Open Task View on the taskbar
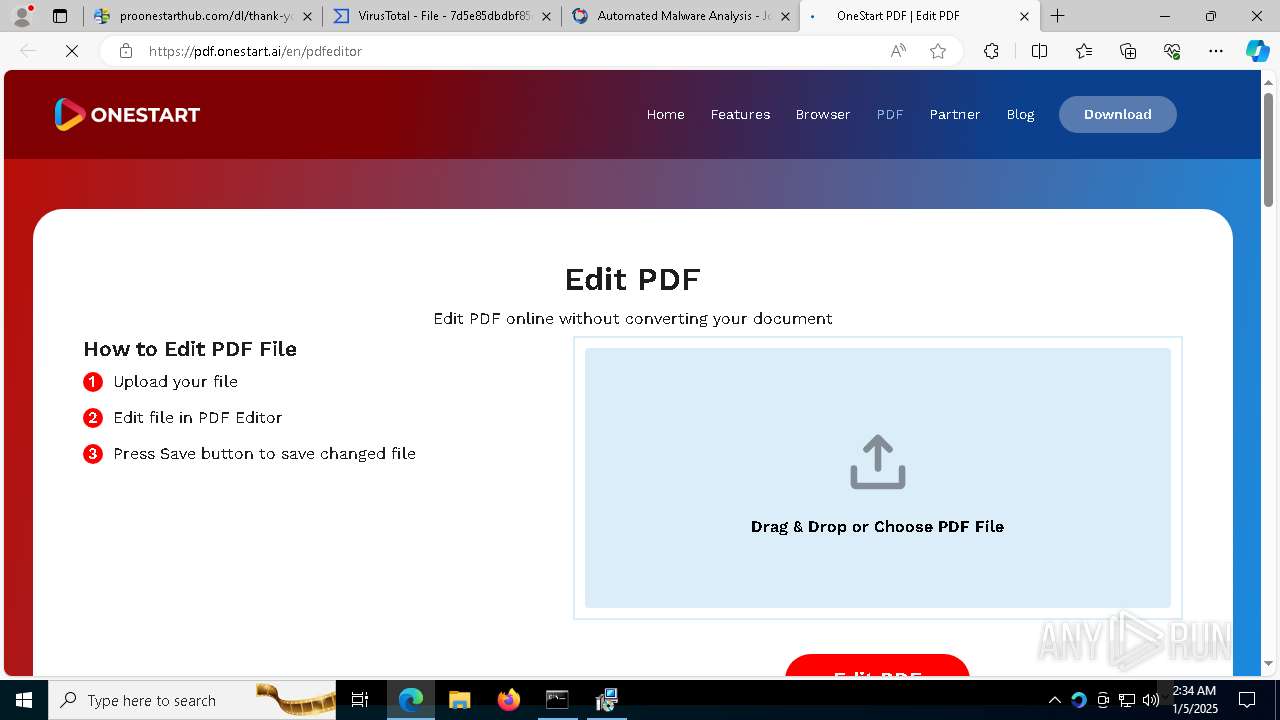The width and height of the screenshot is (1280, 720). pyautogui.click(x=360, y=700)
